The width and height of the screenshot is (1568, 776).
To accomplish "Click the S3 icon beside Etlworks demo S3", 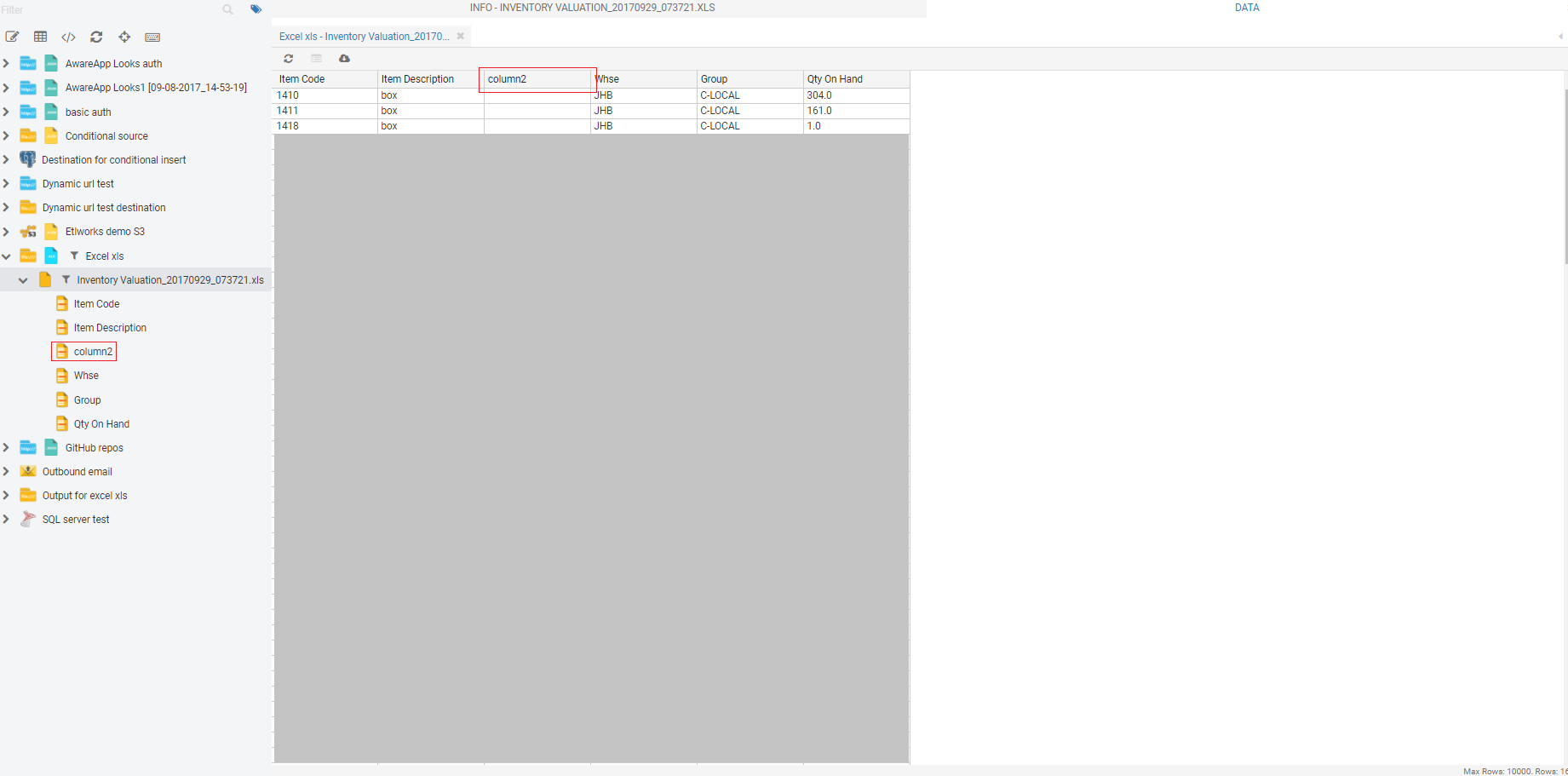I will point(28,232).
